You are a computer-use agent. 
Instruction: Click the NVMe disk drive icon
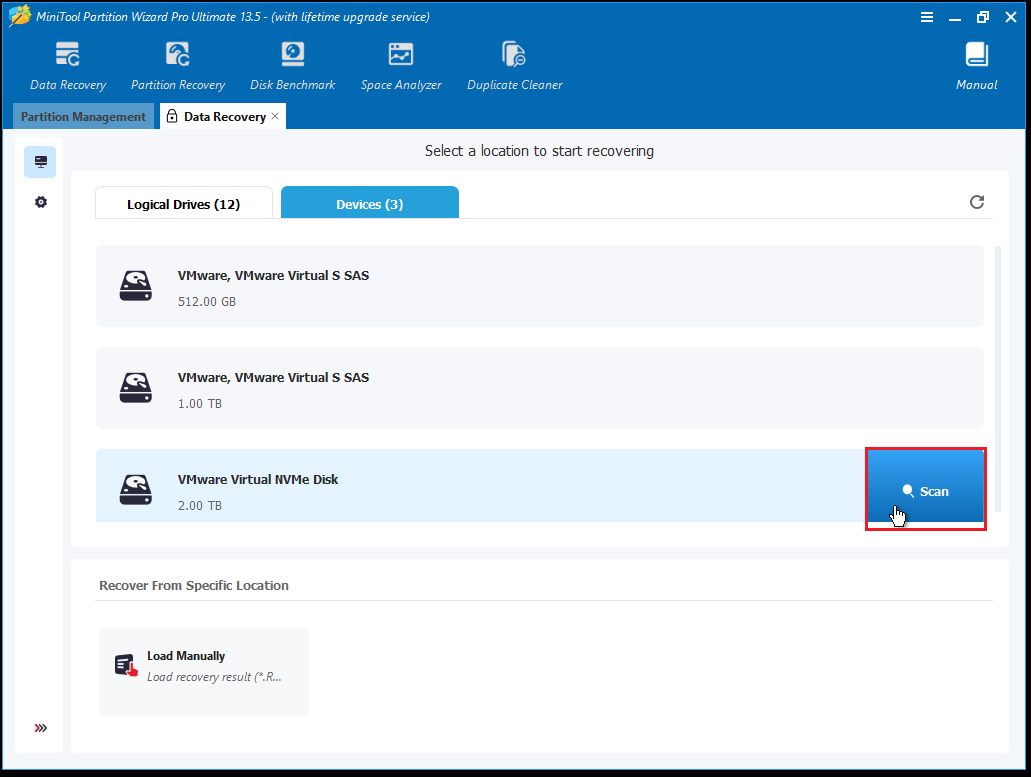(x=135, y=490)
